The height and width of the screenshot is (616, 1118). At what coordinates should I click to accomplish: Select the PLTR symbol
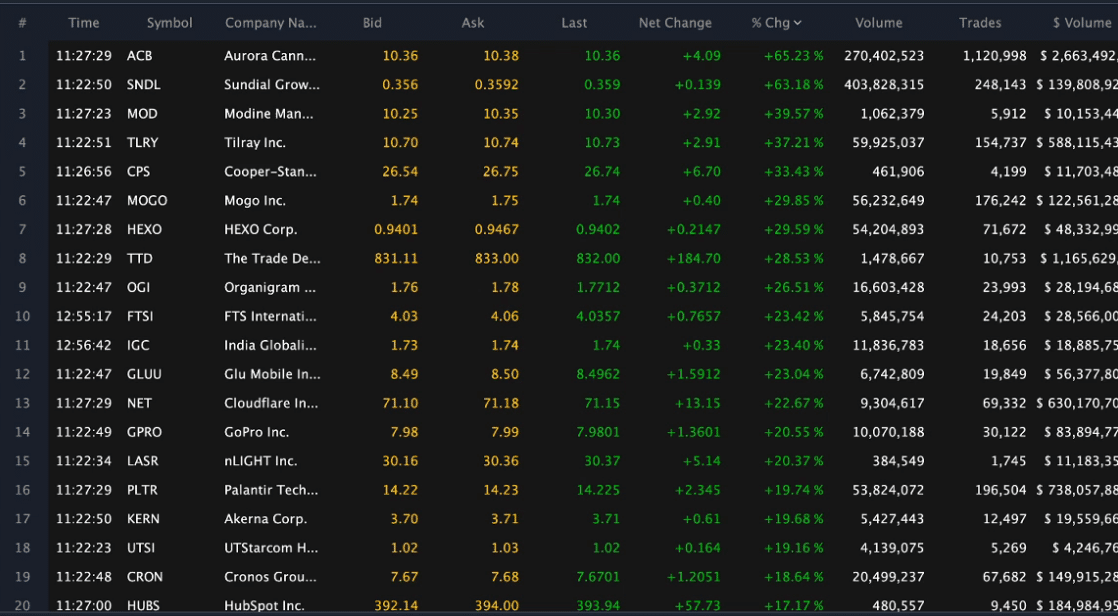point(142,491)
